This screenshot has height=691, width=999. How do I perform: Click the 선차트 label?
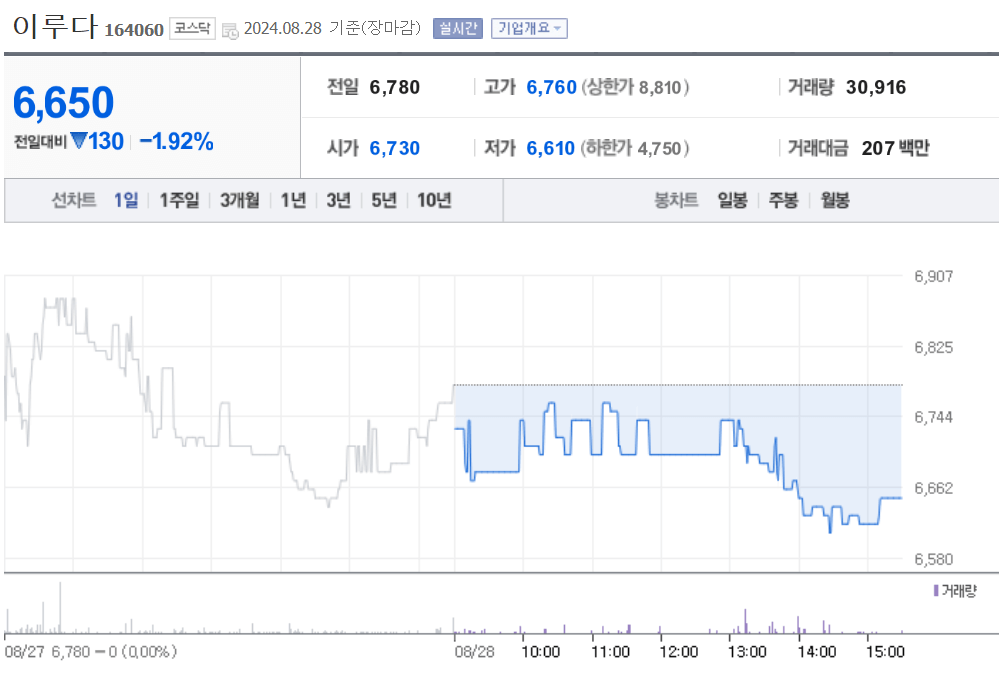(74, 201)
